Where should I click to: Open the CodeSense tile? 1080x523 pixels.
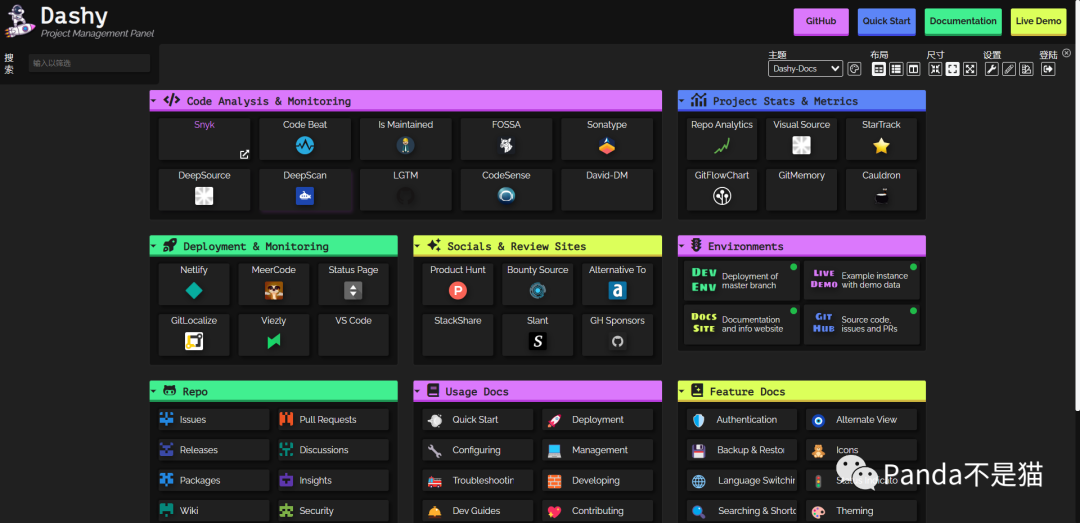[x=506, y=189]
